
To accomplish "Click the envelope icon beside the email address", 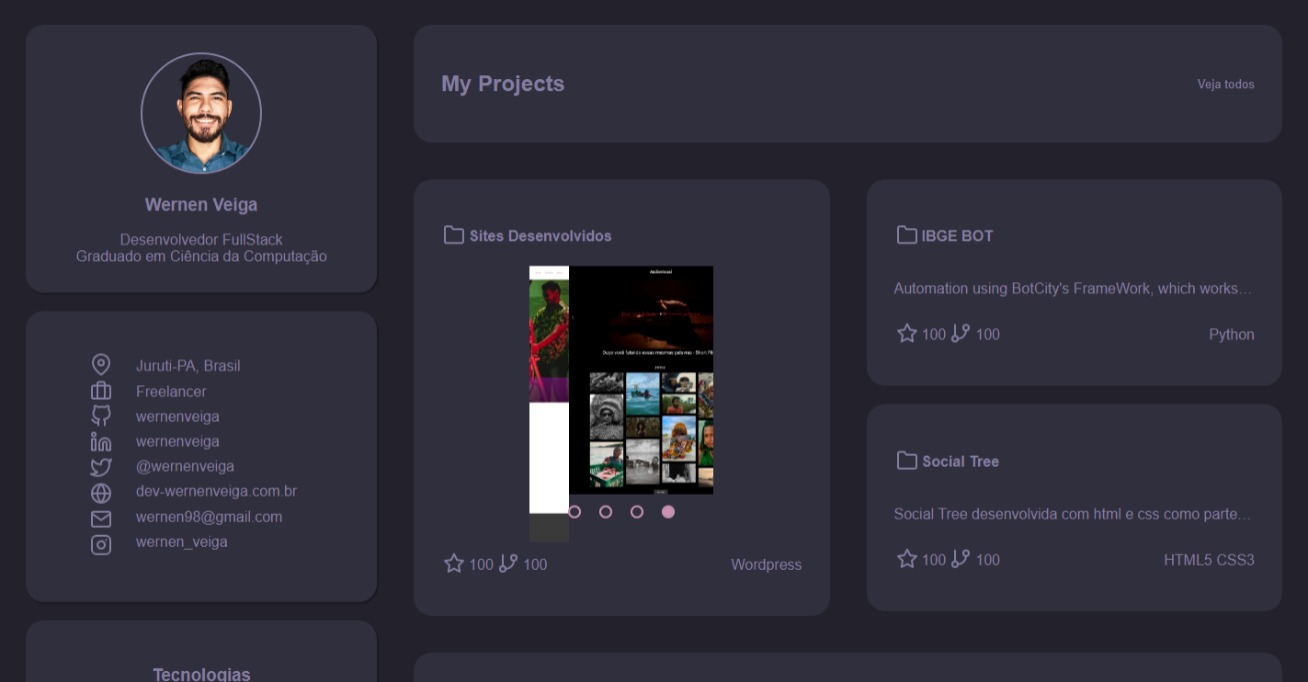I will (101, 519).
